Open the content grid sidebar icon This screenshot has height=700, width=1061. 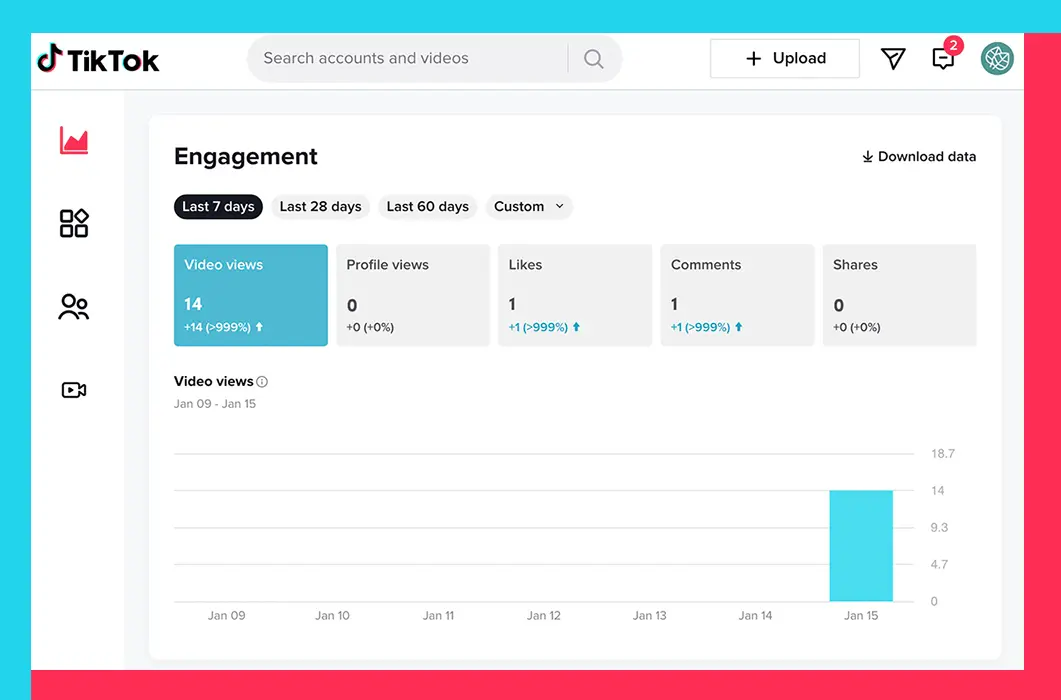(x=74, y=223)
